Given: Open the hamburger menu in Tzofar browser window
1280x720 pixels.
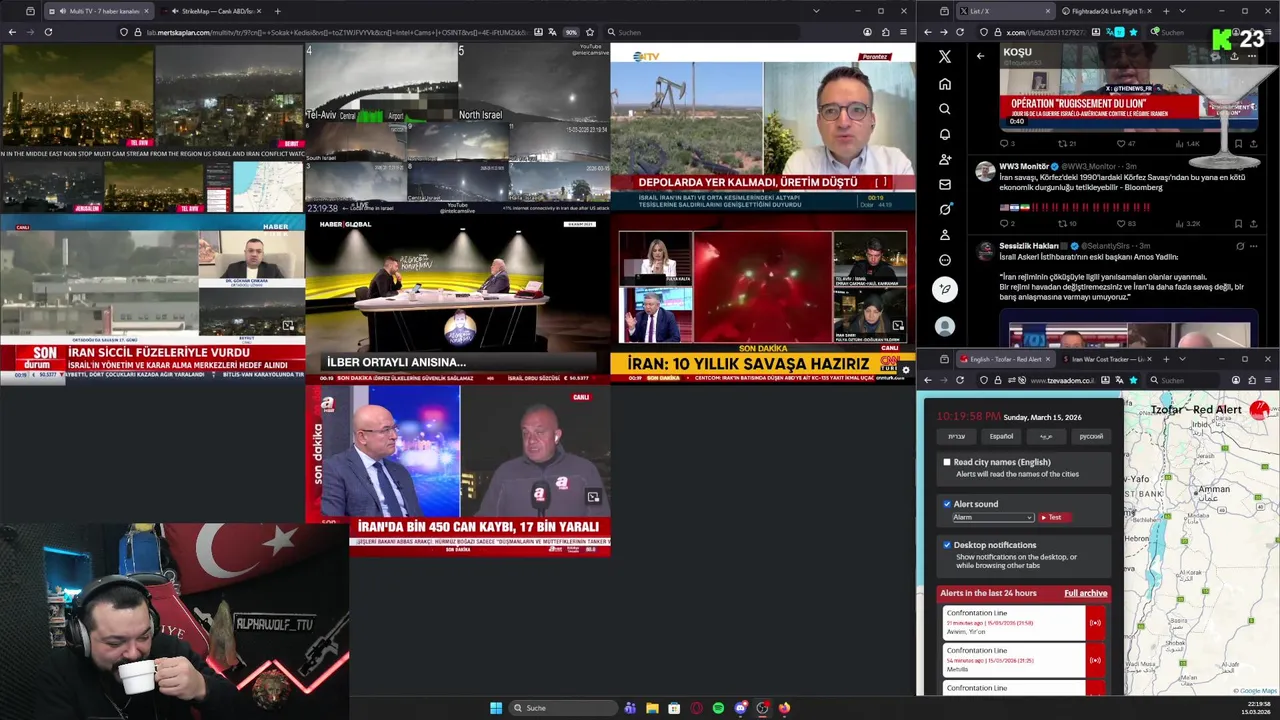Looking at the screenshot, I should (x=1268, y=380).
